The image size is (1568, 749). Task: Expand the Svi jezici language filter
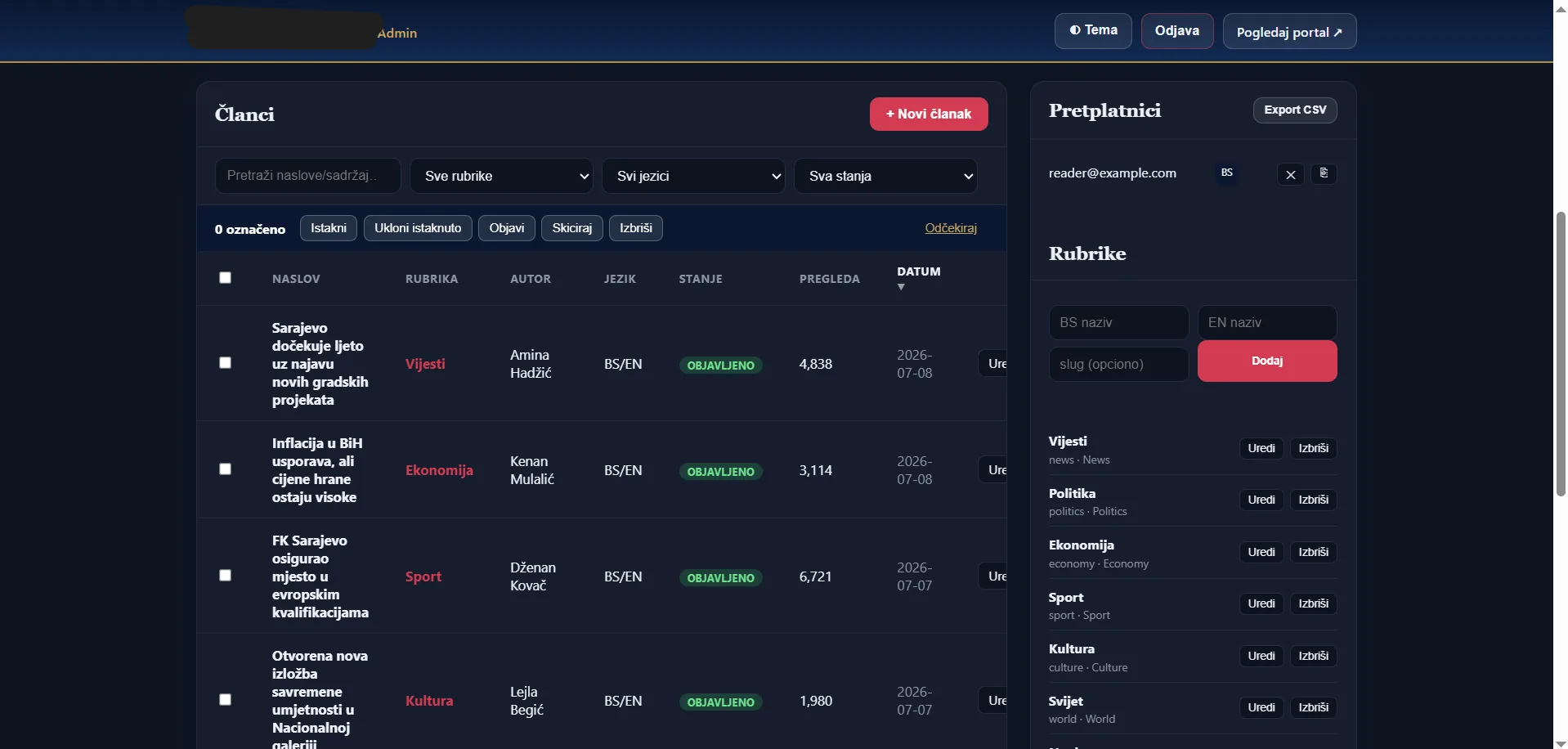(x=693, y=176)
